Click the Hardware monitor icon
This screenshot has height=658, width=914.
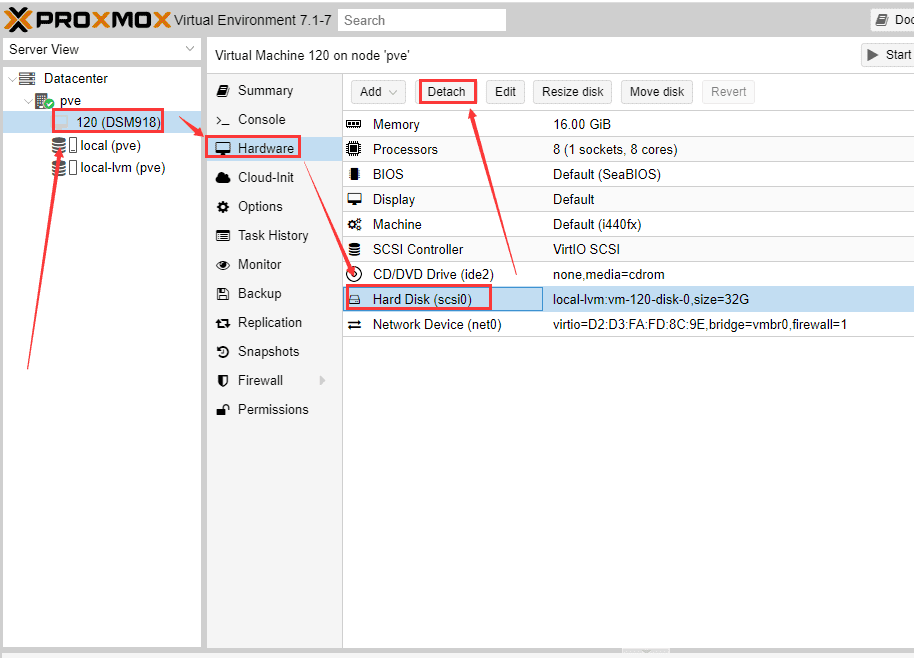(223, 149)
